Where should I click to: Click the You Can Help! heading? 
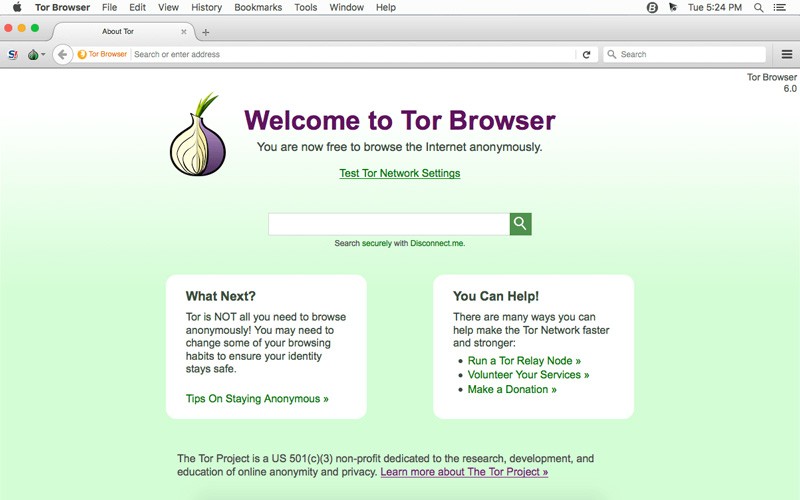[x=495, y=296]
